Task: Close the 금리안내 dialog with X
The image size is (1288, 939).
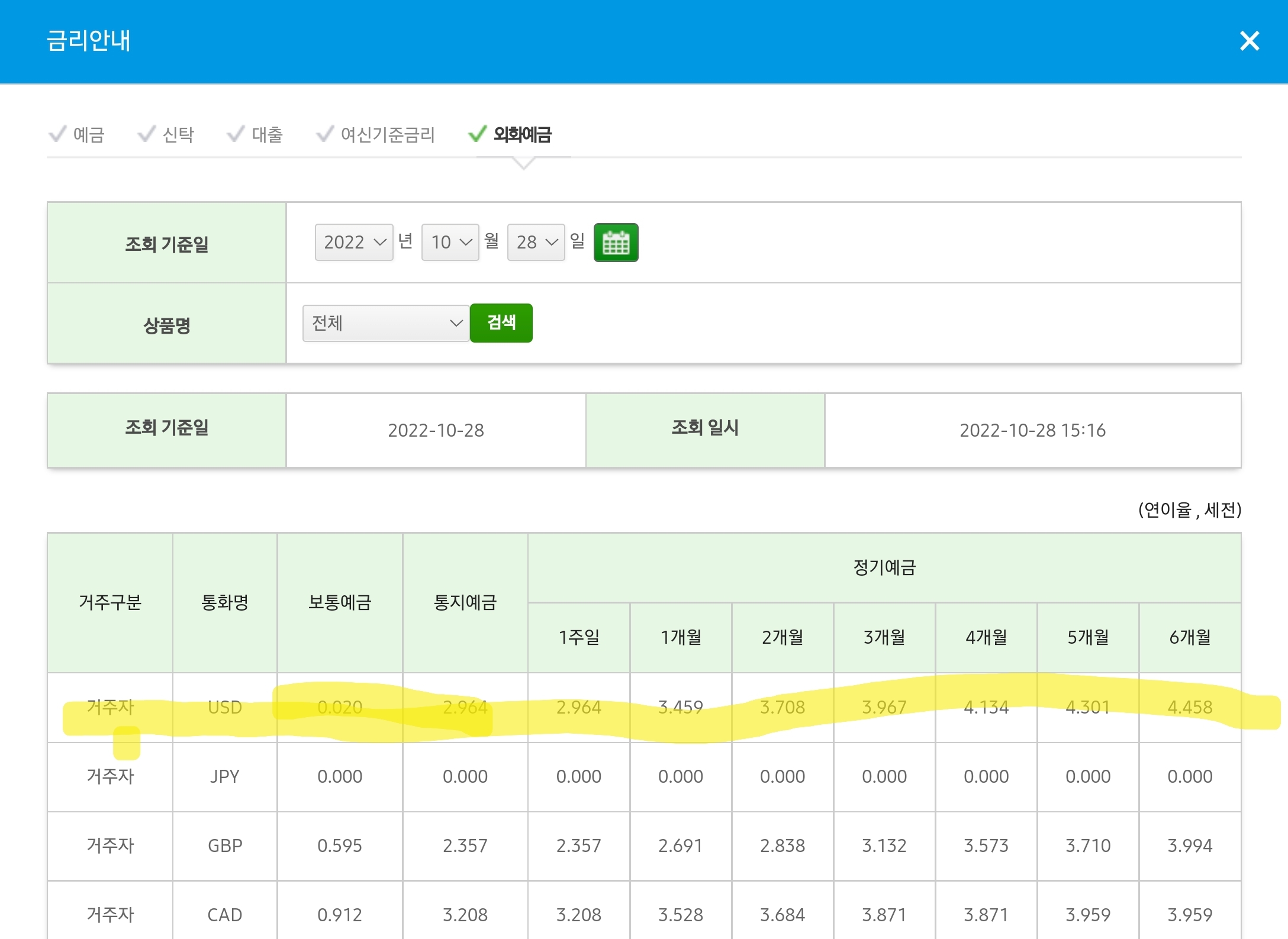Action: tap(1249, 41)
